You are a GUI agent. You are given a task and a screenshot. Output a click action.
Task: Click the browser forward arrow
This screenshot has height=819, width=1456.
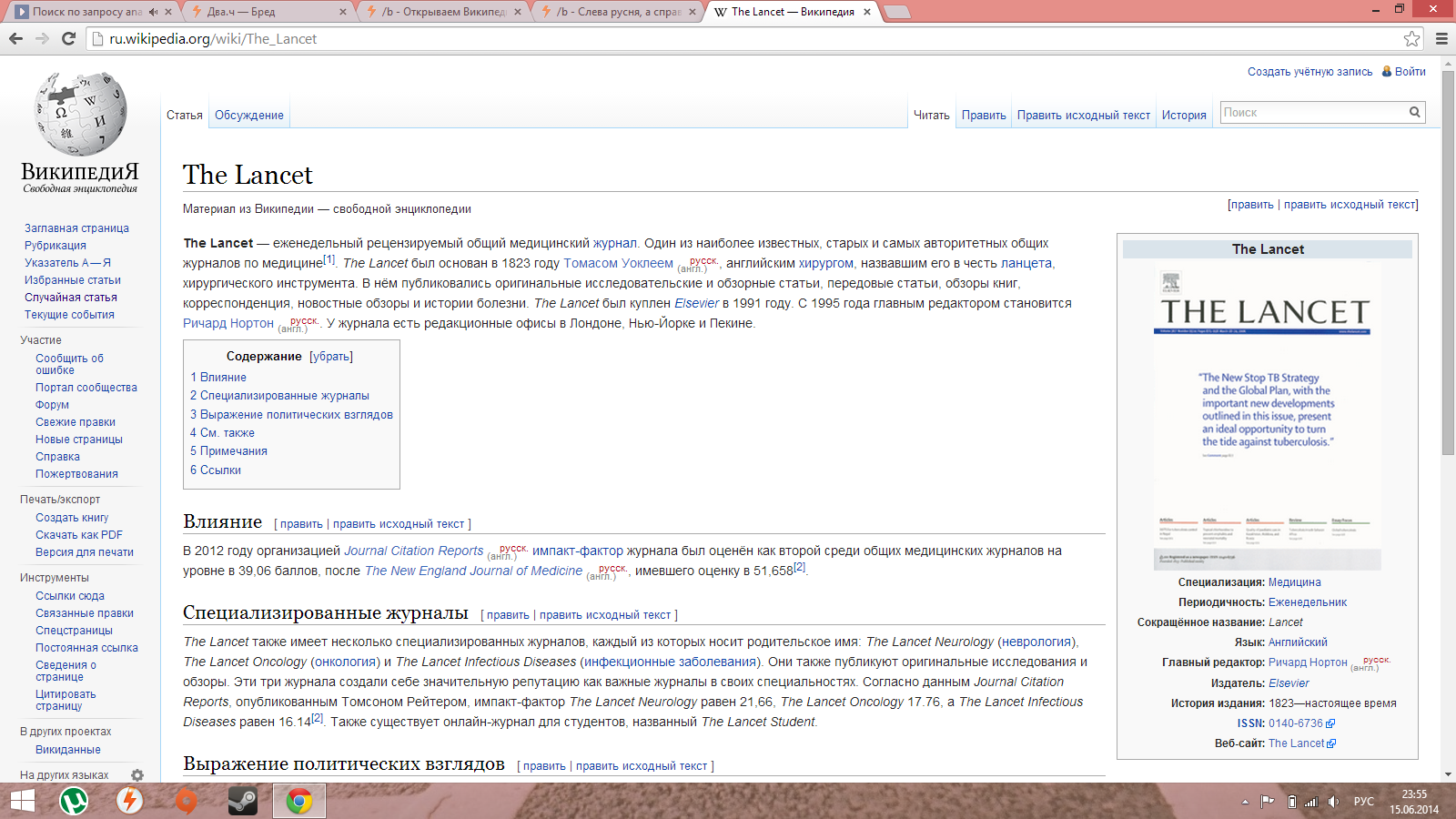coord(42,38)
